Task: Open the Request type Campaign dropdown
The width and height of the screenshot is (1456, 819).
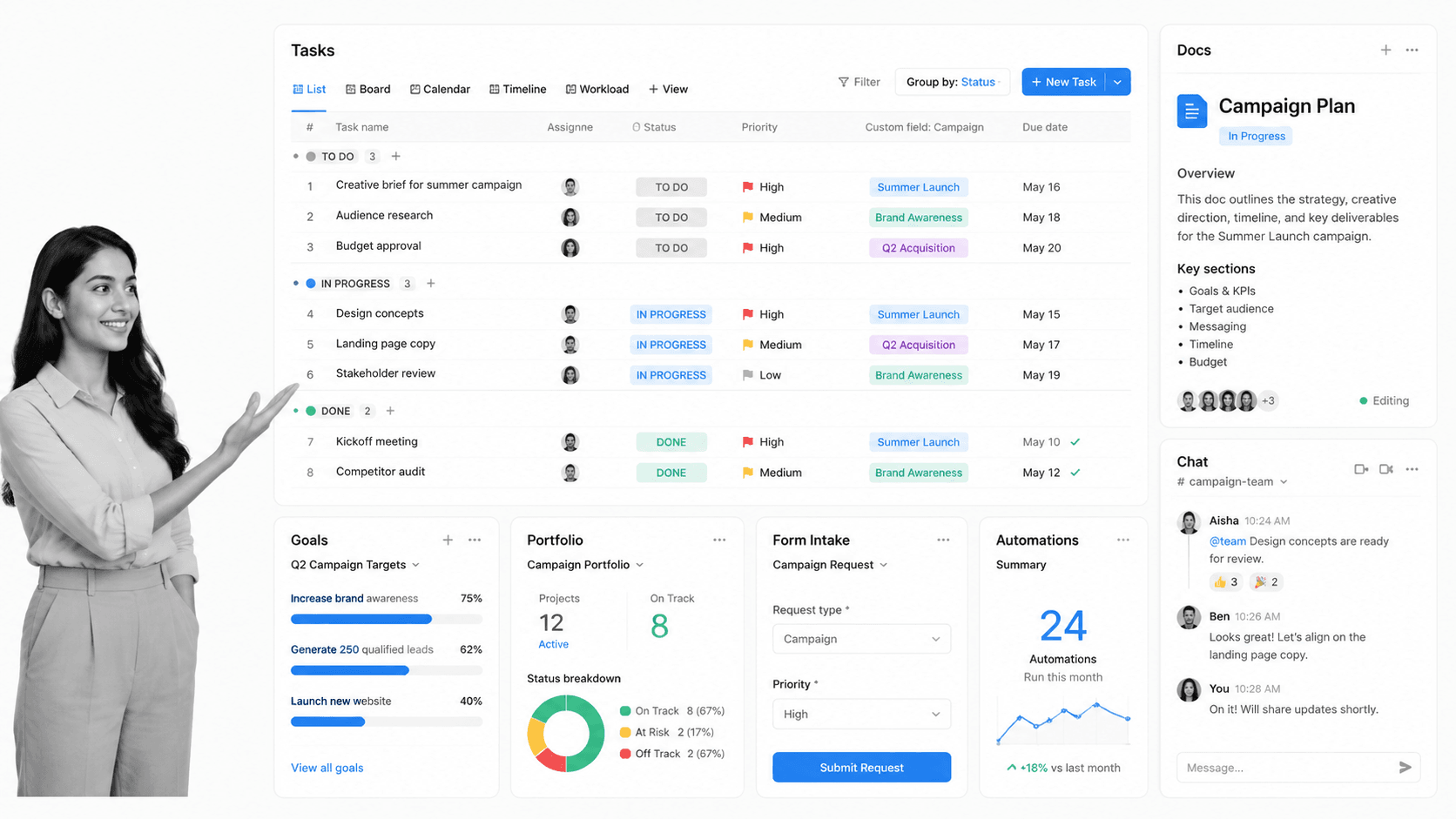Action: pos(861,639)
